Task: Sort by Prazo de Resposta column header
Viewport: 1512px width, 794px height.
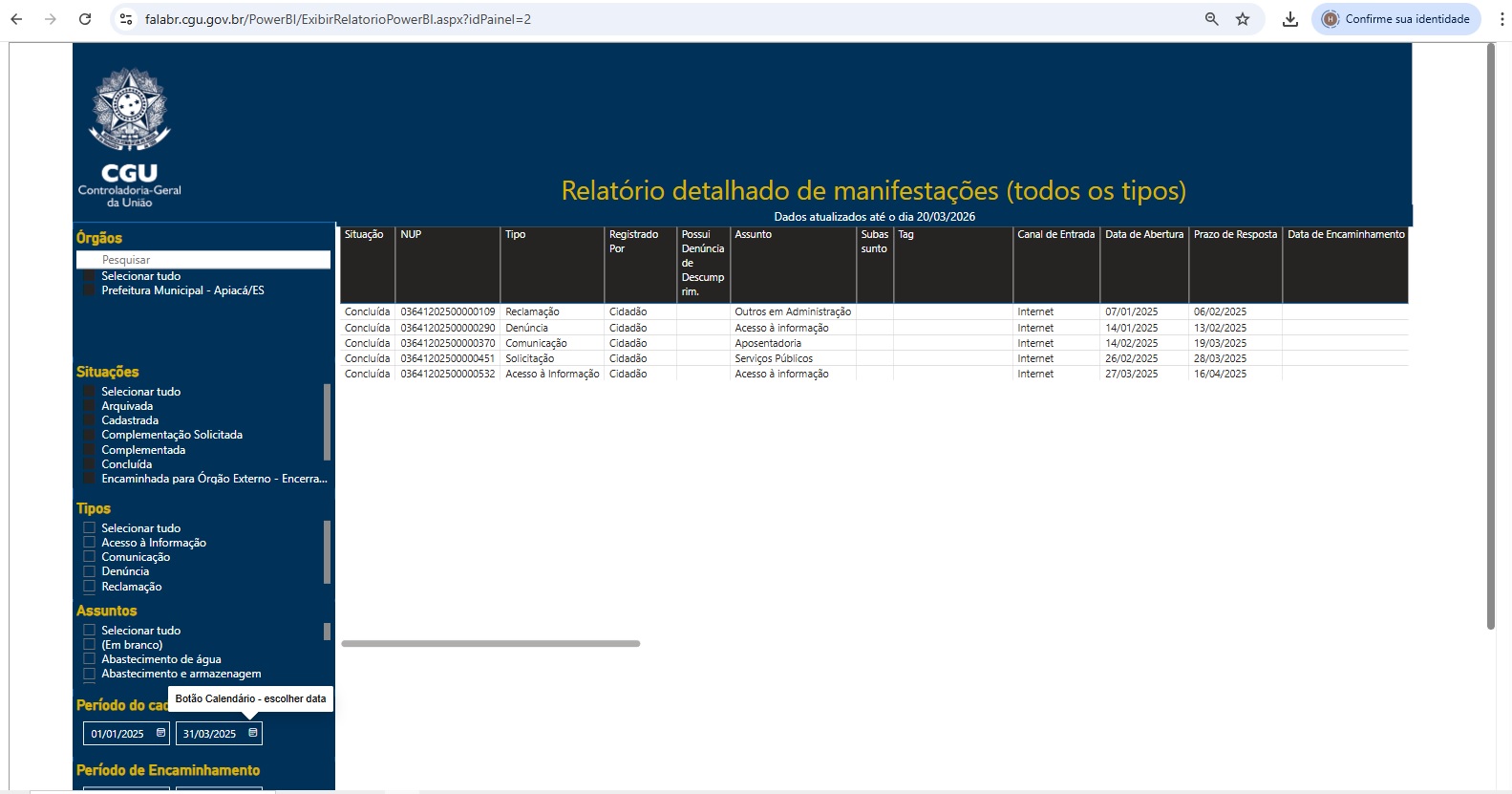Action: click(1235, 265)
